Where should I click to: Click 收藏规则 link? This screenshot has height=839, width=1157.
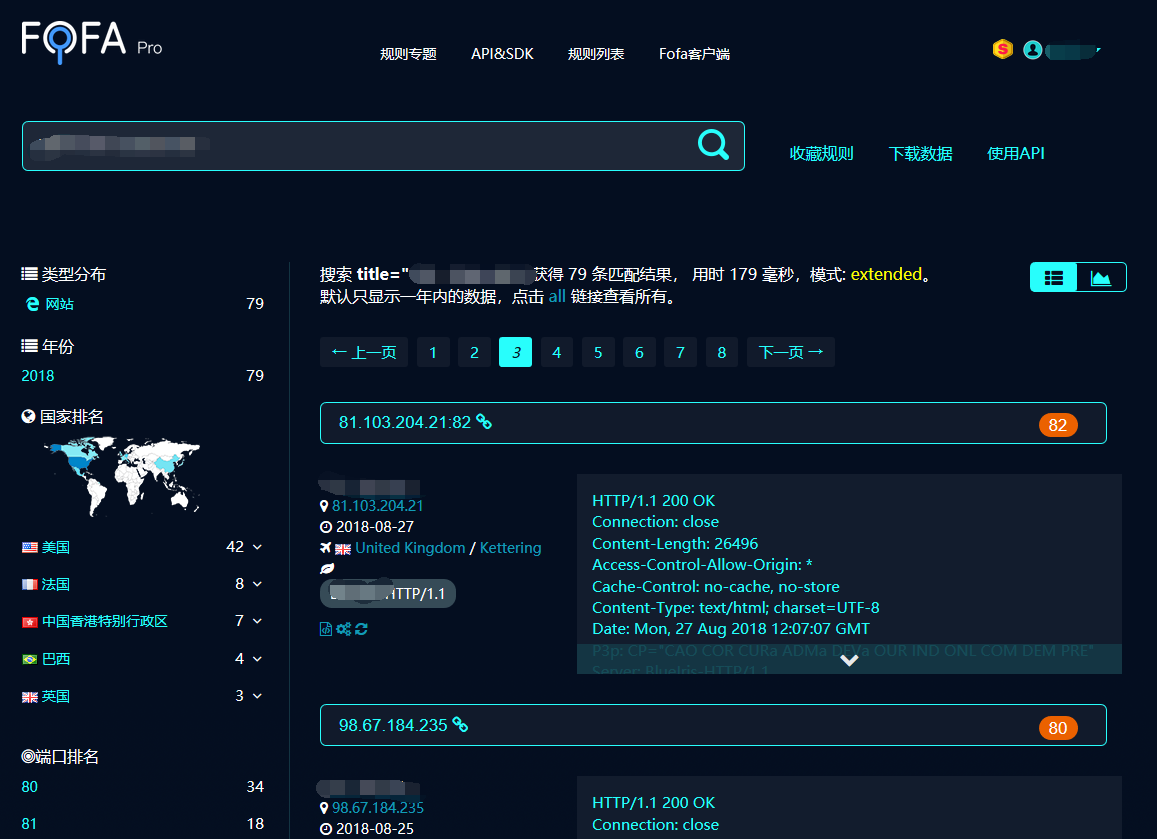point(821,153)
